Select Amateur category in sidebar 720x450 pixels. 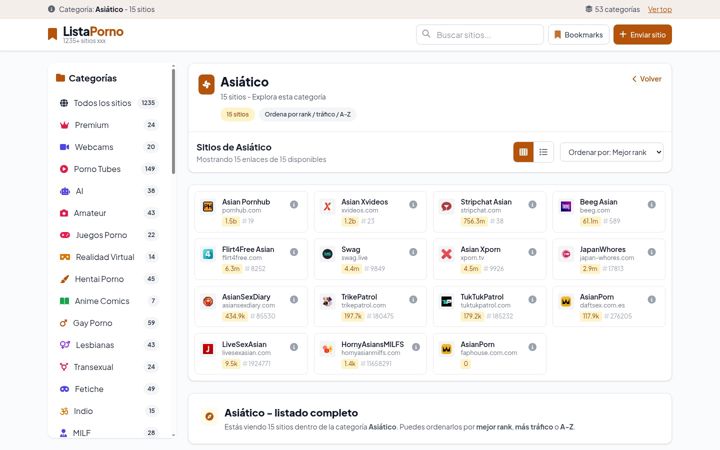pos(108,213)
